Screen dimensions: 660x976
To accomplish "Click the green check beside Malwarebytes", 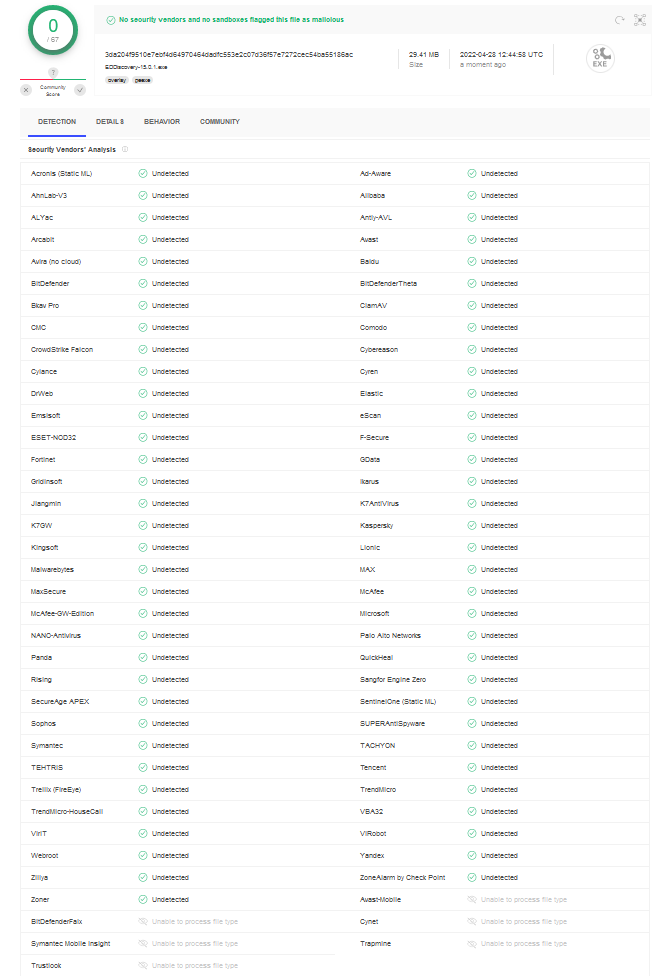I will [142, 569].
